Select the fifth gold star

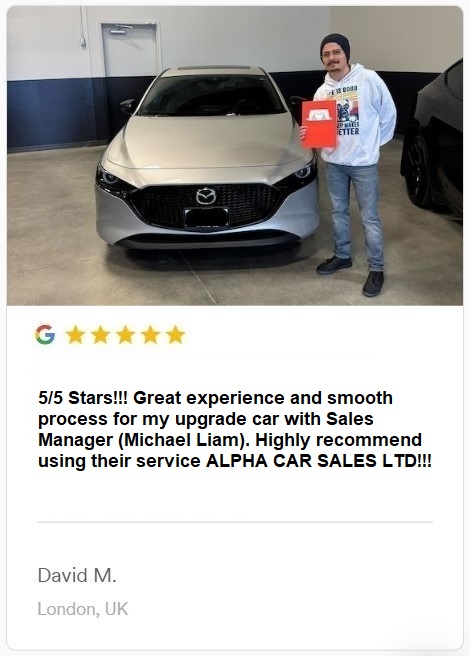(175, 334)
